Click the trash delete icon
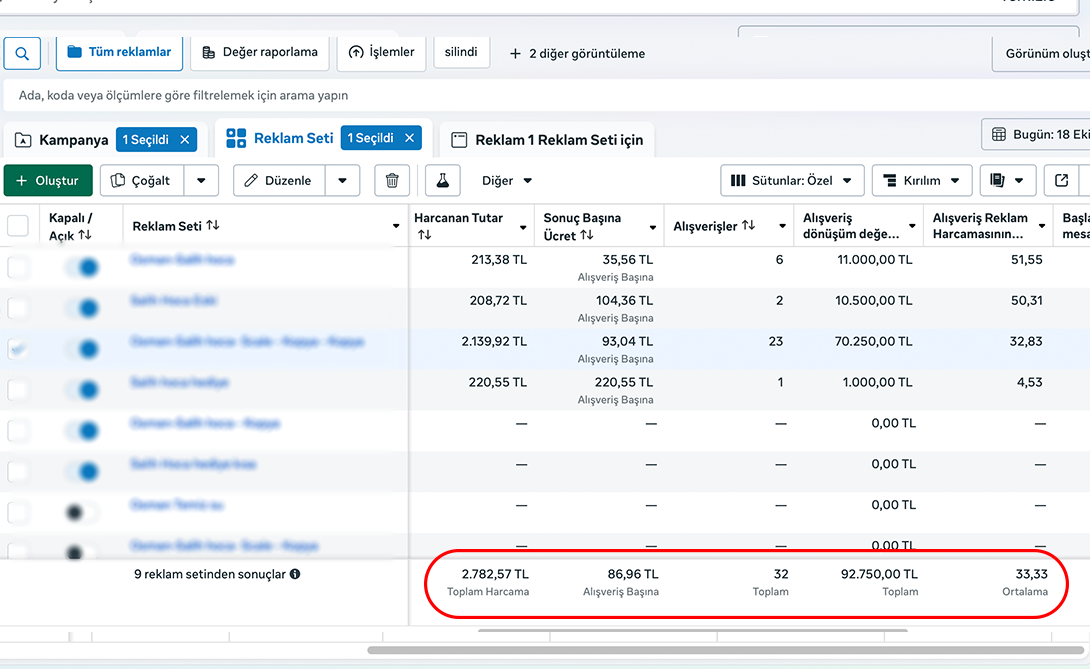Image resolution: width=1090 pixels, height=669 pixels. (x=392, y=181)
